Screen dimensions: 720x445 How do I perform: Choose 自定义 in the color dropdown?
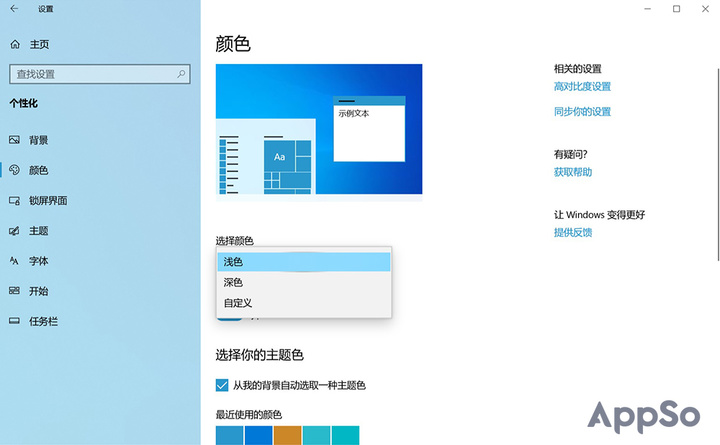[x=304, y=303]
